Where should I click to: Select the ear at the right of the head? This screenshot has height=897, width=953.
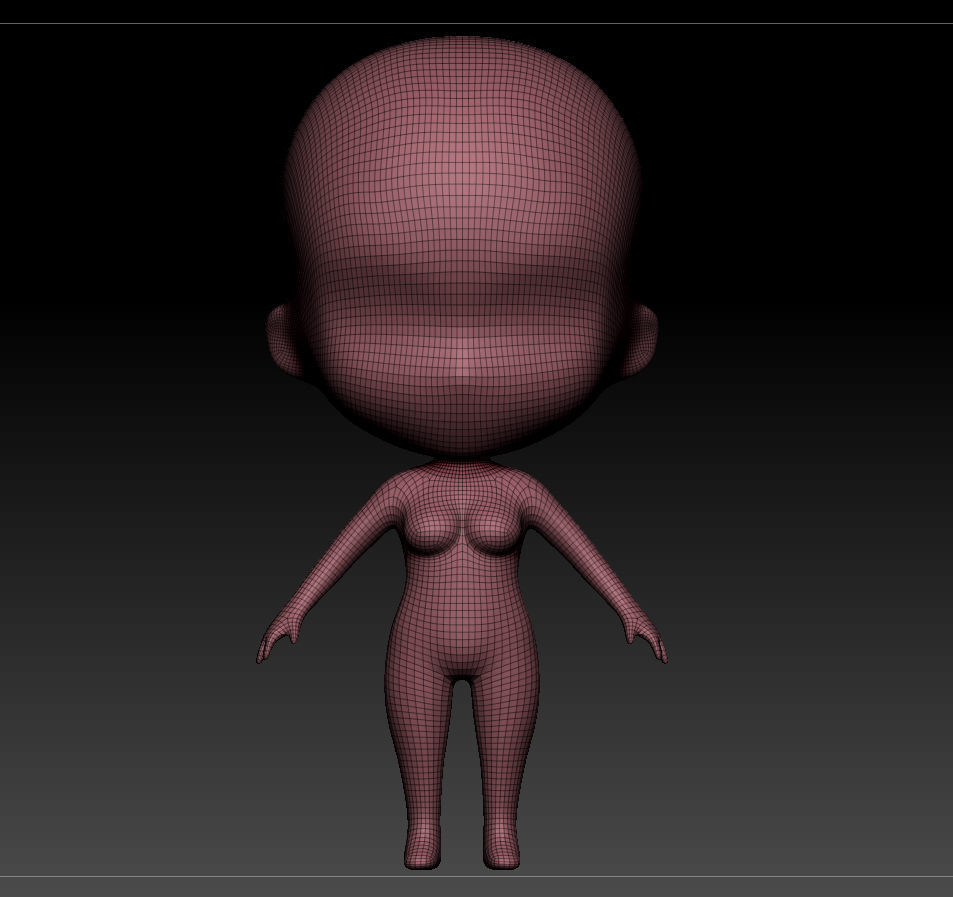click(x=639, y=339)
